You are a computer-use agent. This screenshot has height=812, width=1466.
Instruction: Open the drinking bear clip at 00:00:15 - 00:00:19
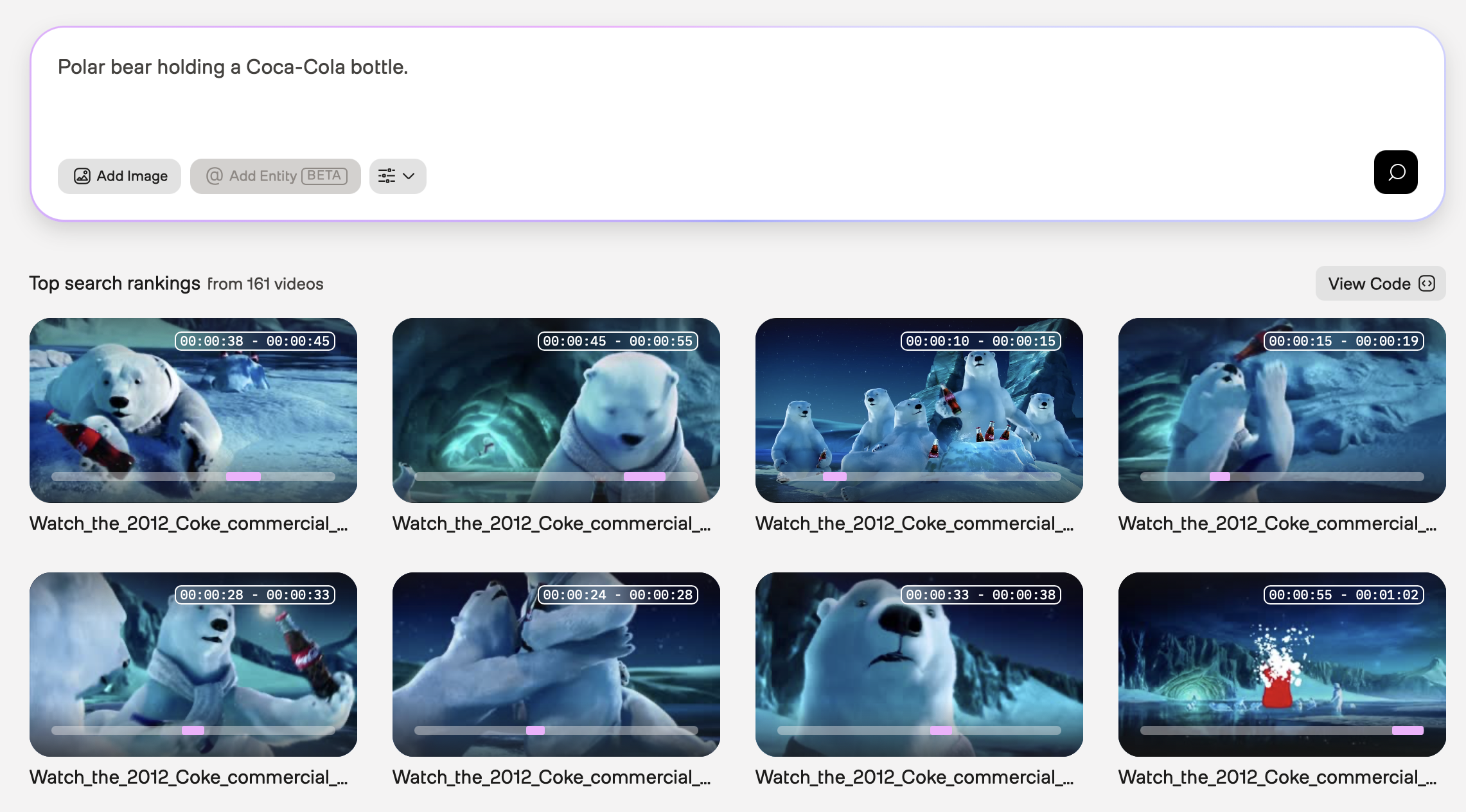(1282, 410)
